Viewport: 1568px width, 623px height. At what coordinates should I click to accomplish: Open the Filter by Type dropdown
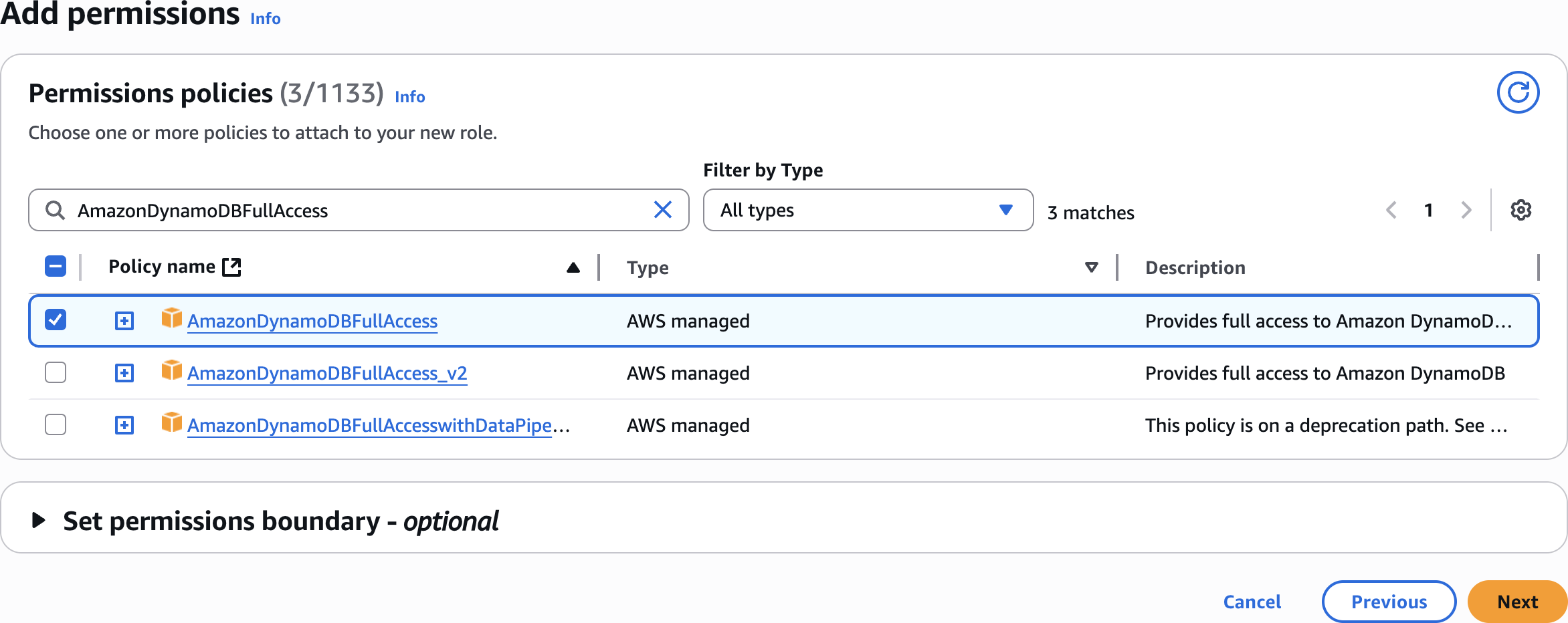tap(868, 210)
